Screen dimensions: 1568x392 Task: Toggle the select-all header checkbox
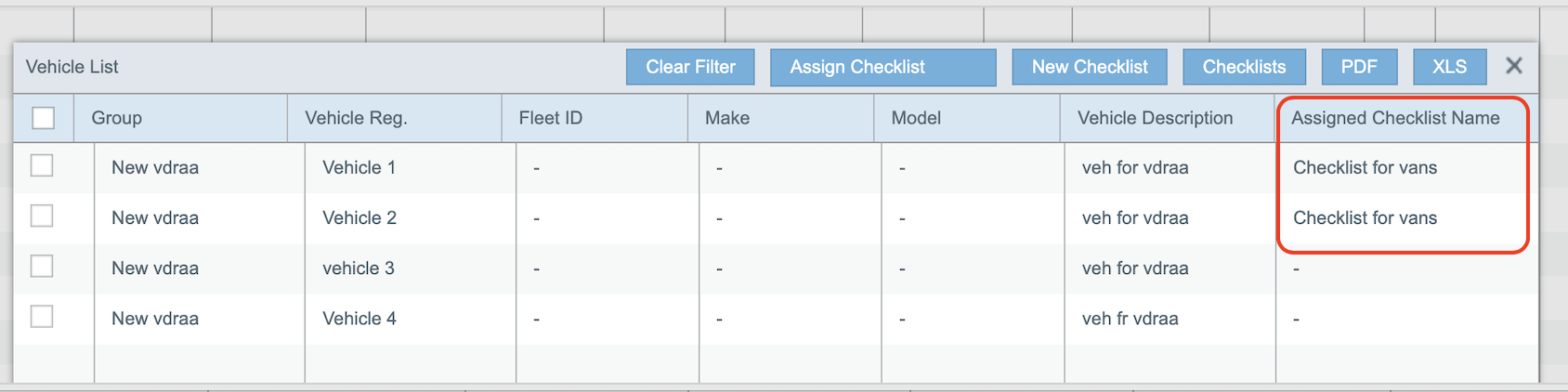point(44,118)
